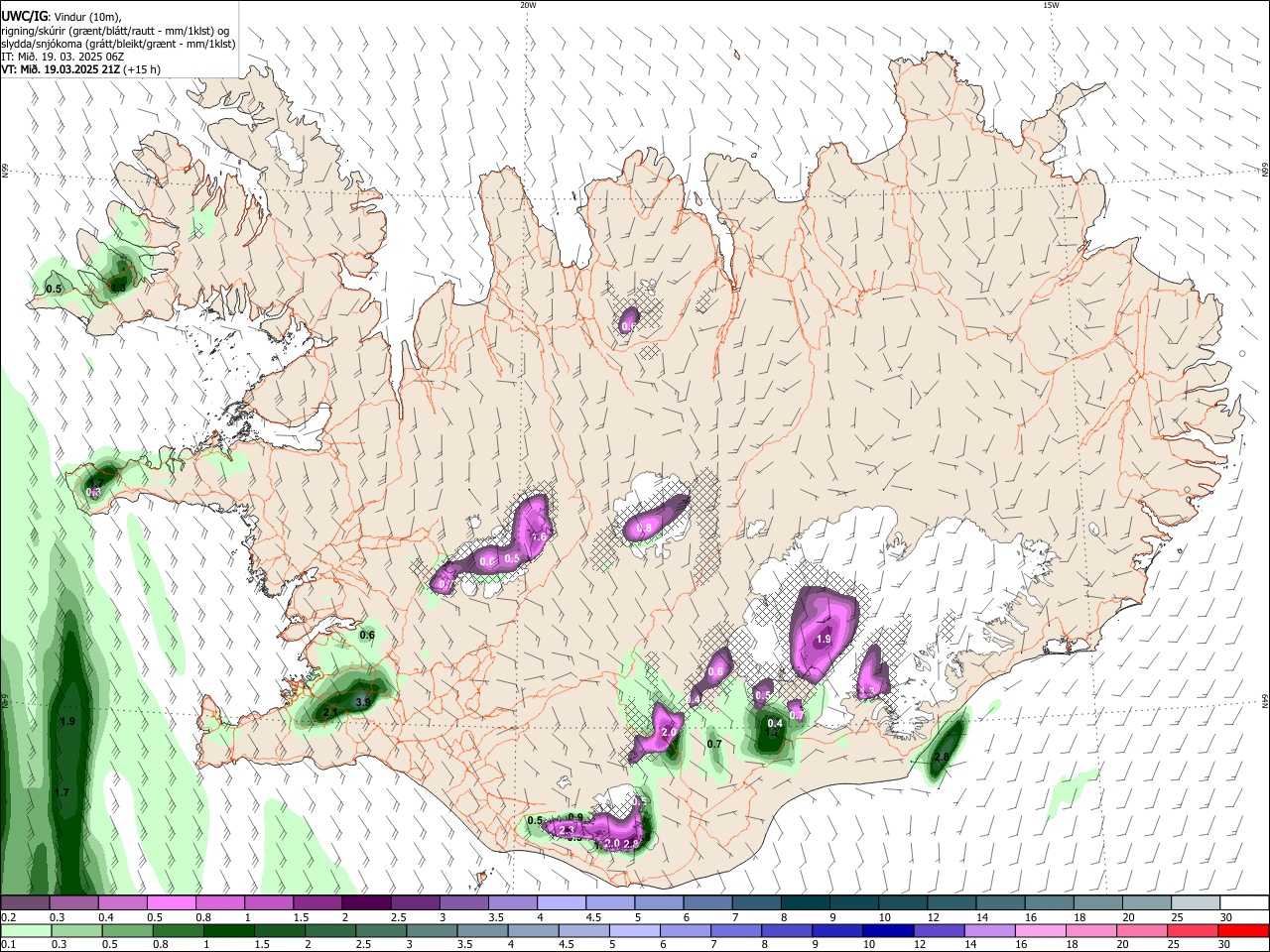Click the 20W longitude label

click(528, 5)
